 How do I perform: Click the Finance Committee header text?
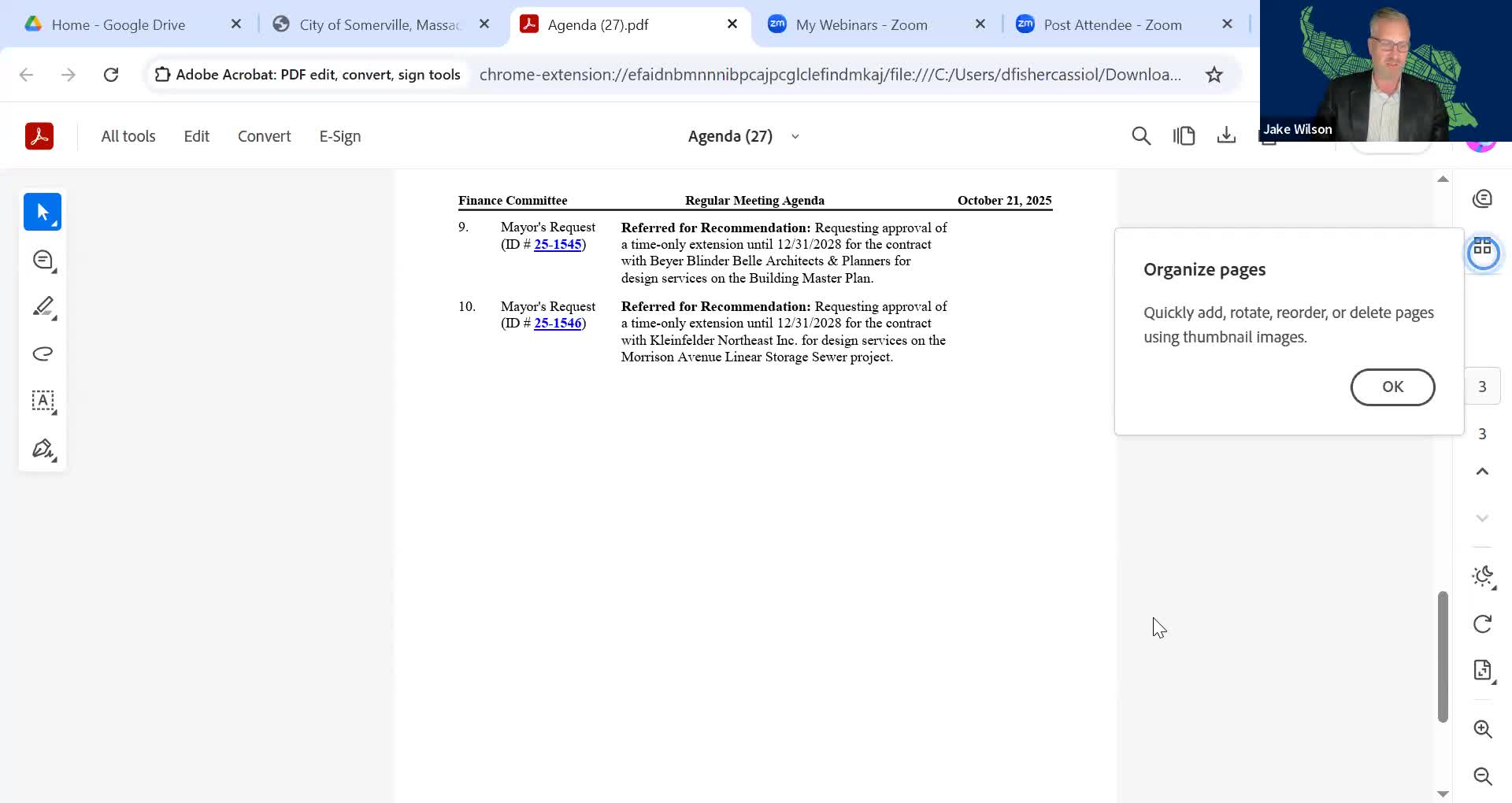click(513, 201)
